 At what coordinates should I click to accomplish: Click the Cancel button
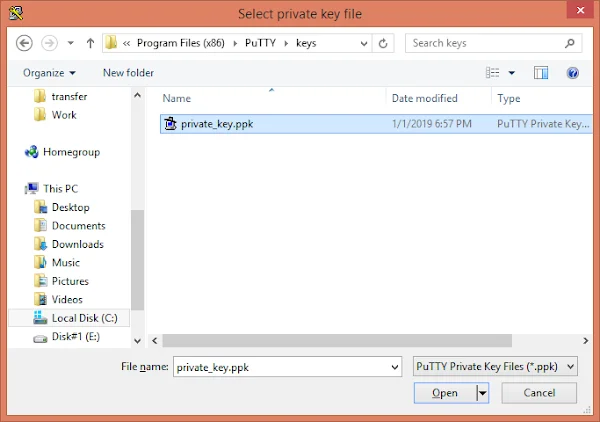pos(539,393)
